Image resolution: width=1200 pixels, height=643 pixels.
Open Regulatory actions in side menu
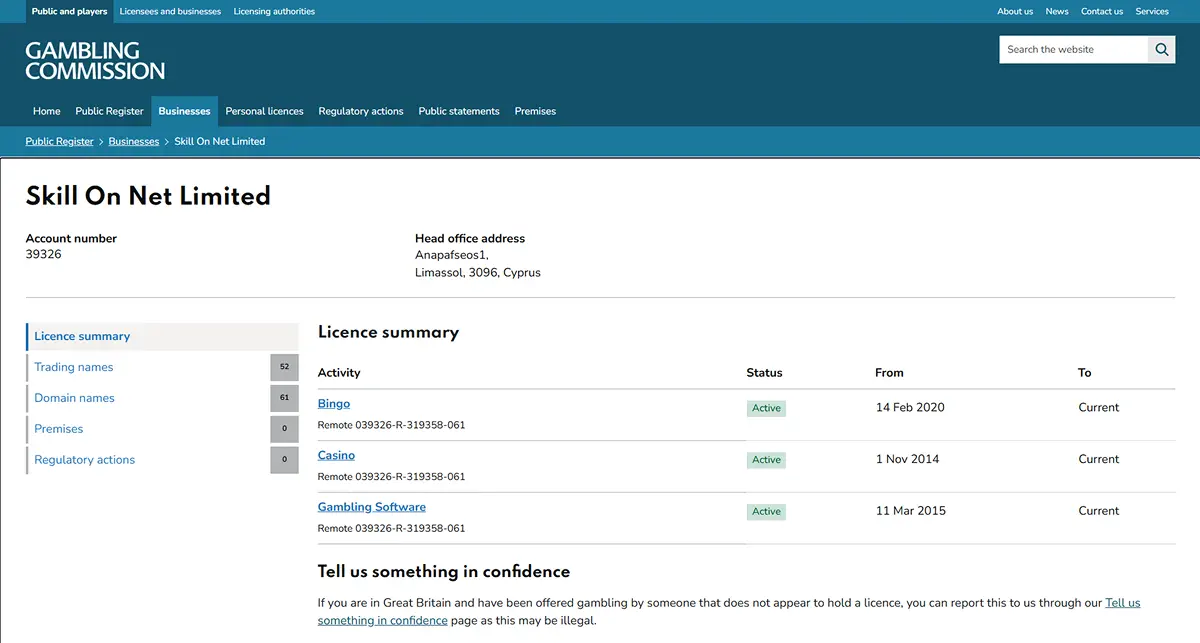coord(84,460)
